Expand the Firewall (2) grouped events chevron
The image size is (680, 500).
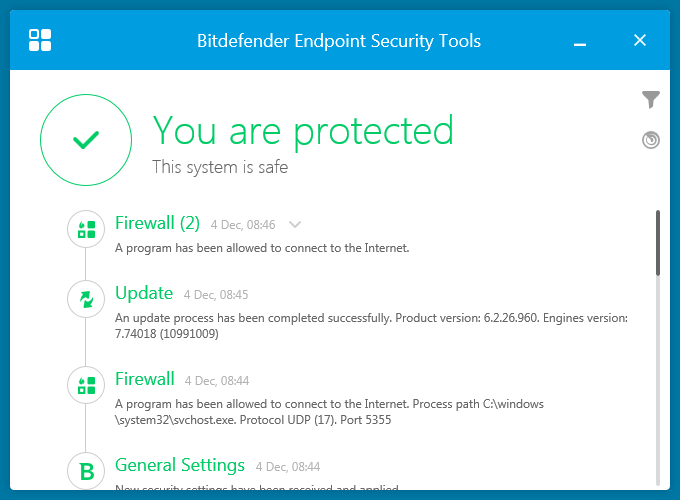click(295, 225)
